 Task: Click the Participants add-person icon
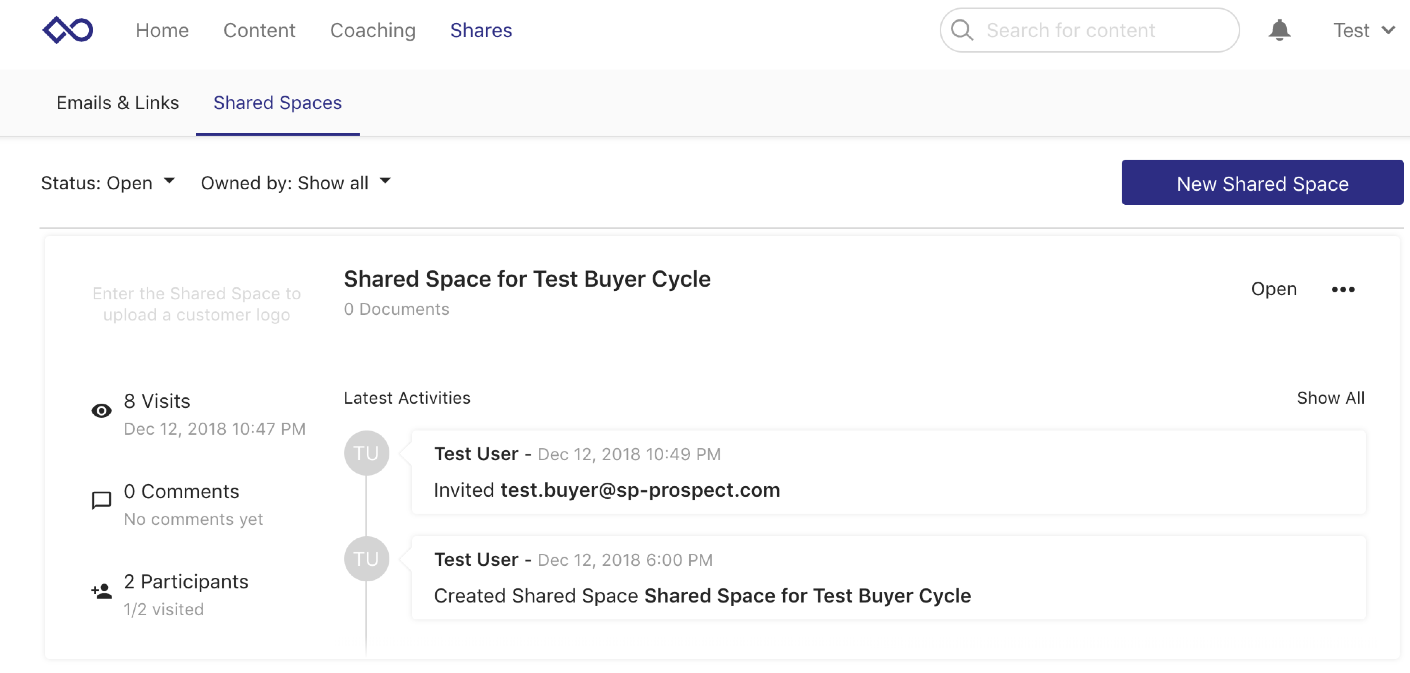point(101,591)
